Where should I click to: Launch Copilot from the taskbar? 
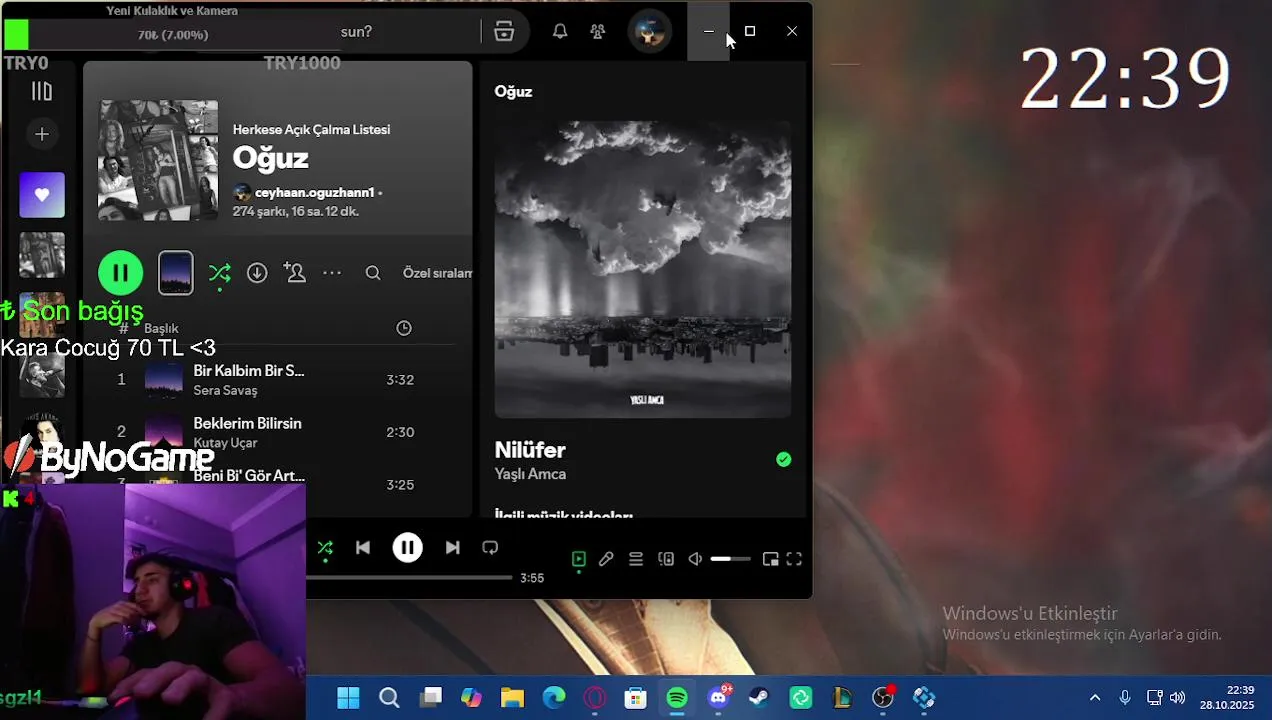click(471, 698)
